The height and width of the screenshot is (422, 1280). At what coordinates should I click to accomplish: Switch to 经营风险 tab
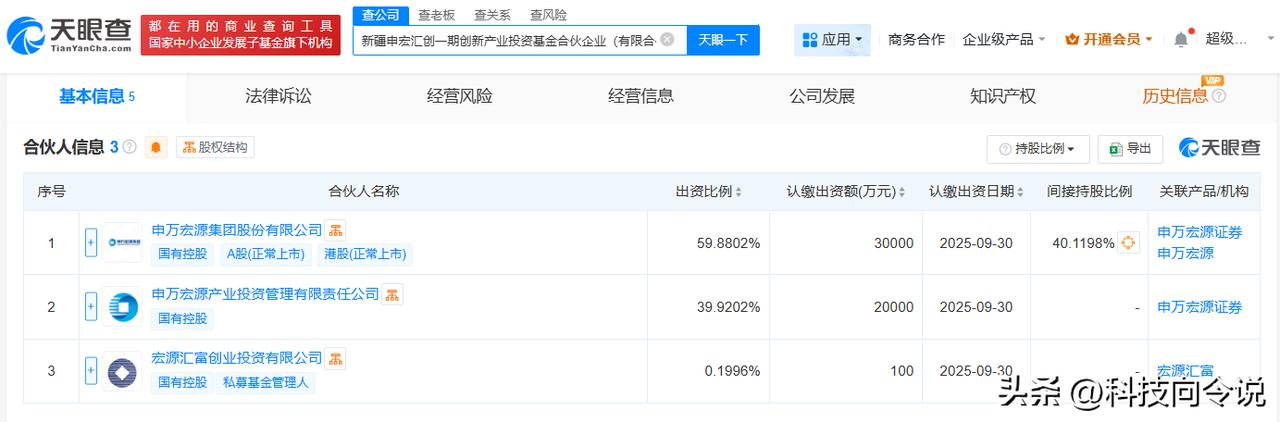(460, 96)
